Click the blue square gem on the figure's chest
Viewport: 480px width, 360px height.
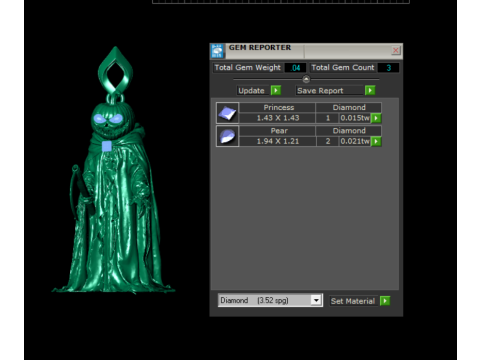click(107, 146)
